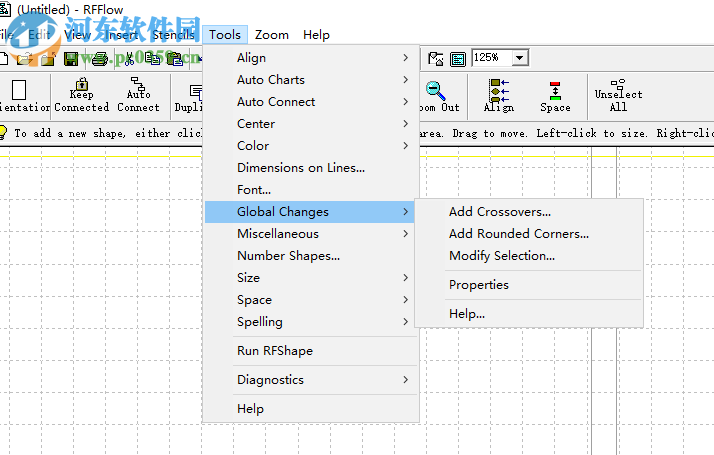Screen dimensions: 714x455
Task: Cut selection with the scissors icon
Action: [x=129, y=59]
